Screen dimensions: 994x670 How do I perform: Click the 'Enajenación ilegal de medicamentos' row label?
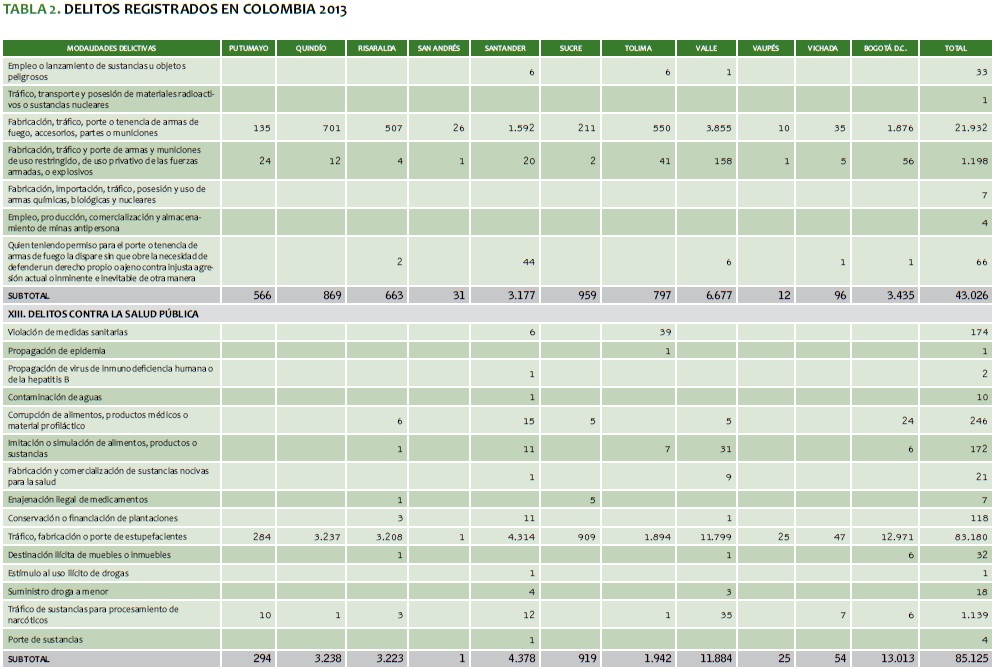point(77,499)
